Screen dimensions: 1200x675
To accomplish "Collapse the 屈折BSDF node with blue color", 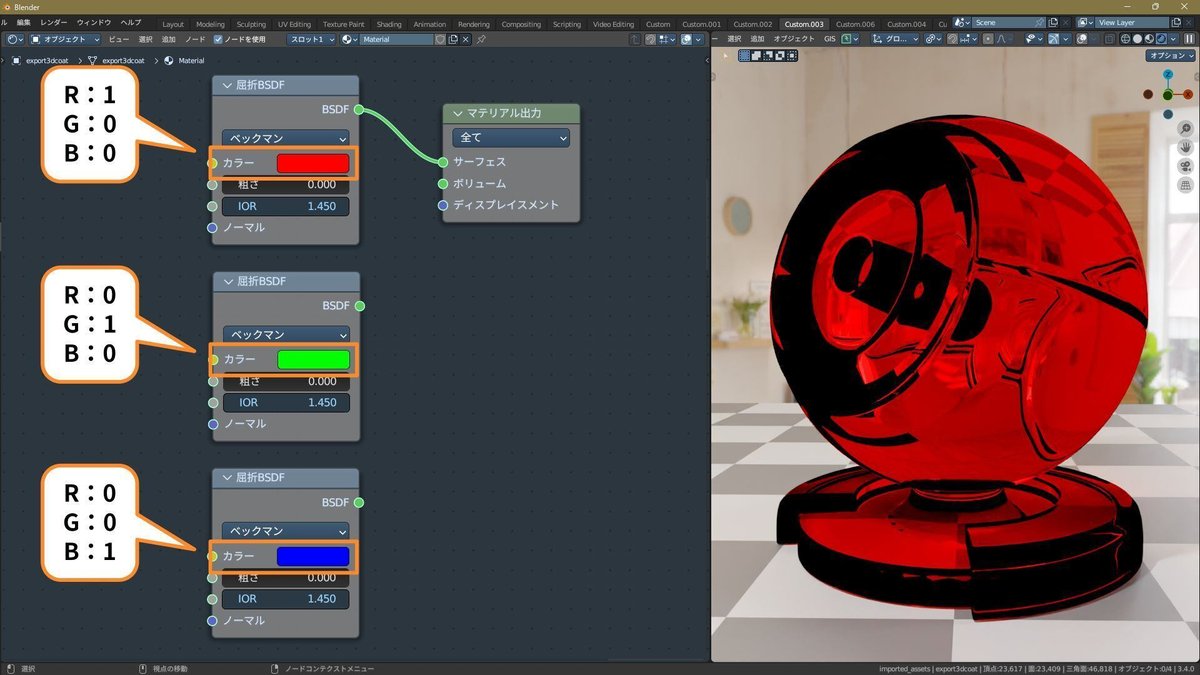I will coord(227,478).
